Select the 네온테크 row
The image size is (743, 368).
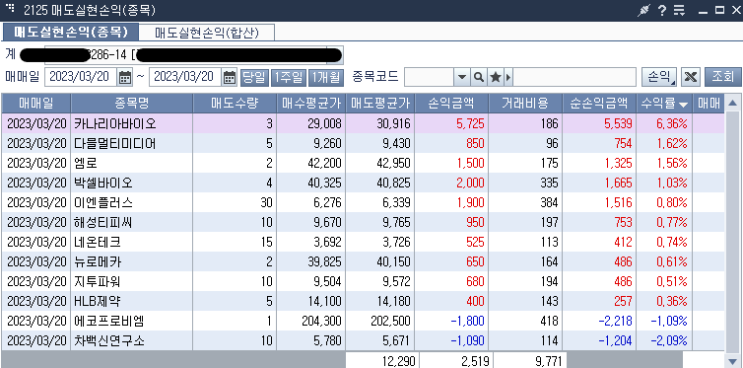362,242
